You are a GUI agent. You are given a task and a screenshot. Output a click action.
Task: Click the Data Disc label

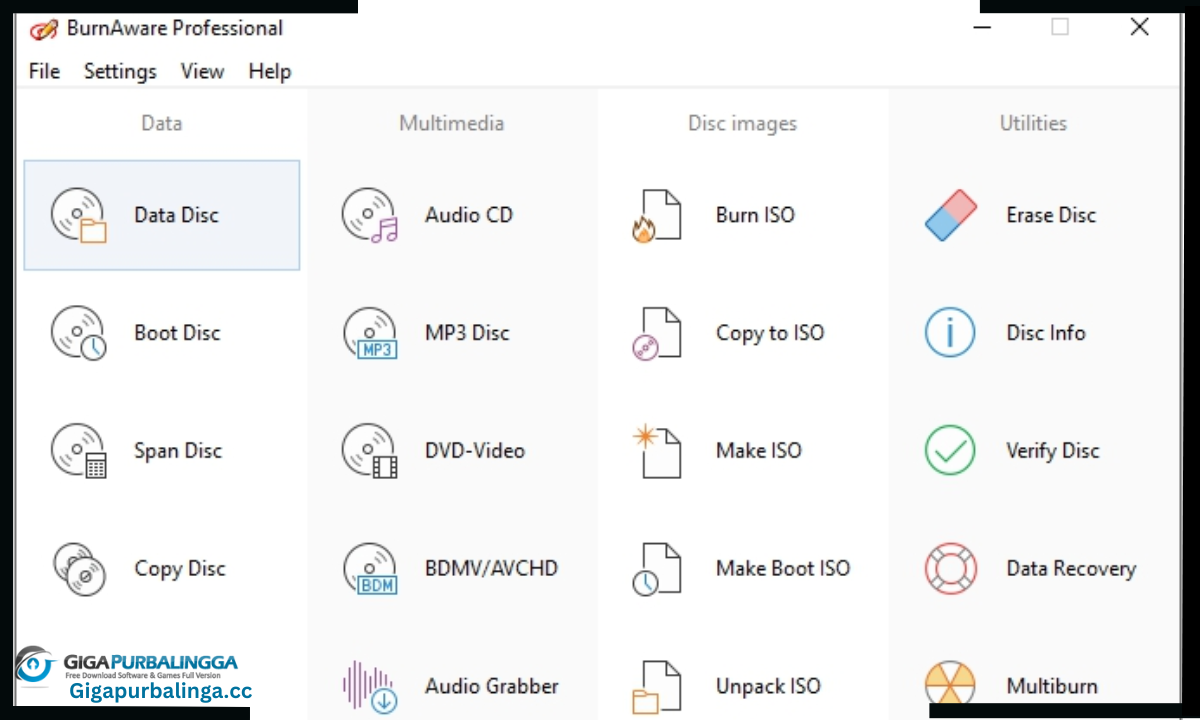coord(176,215)
